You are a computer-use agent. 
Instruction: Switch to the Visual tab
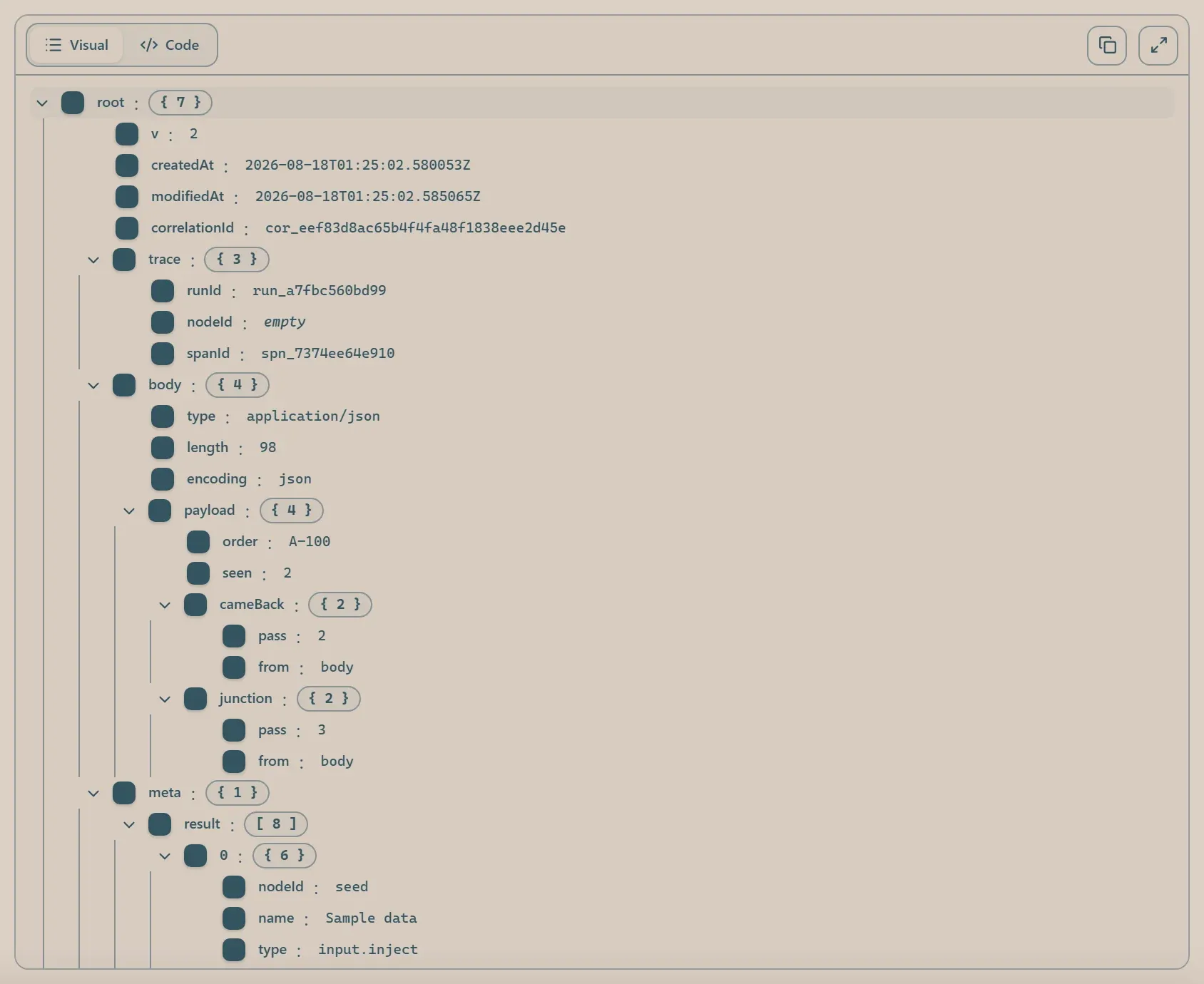coord(77,45)
